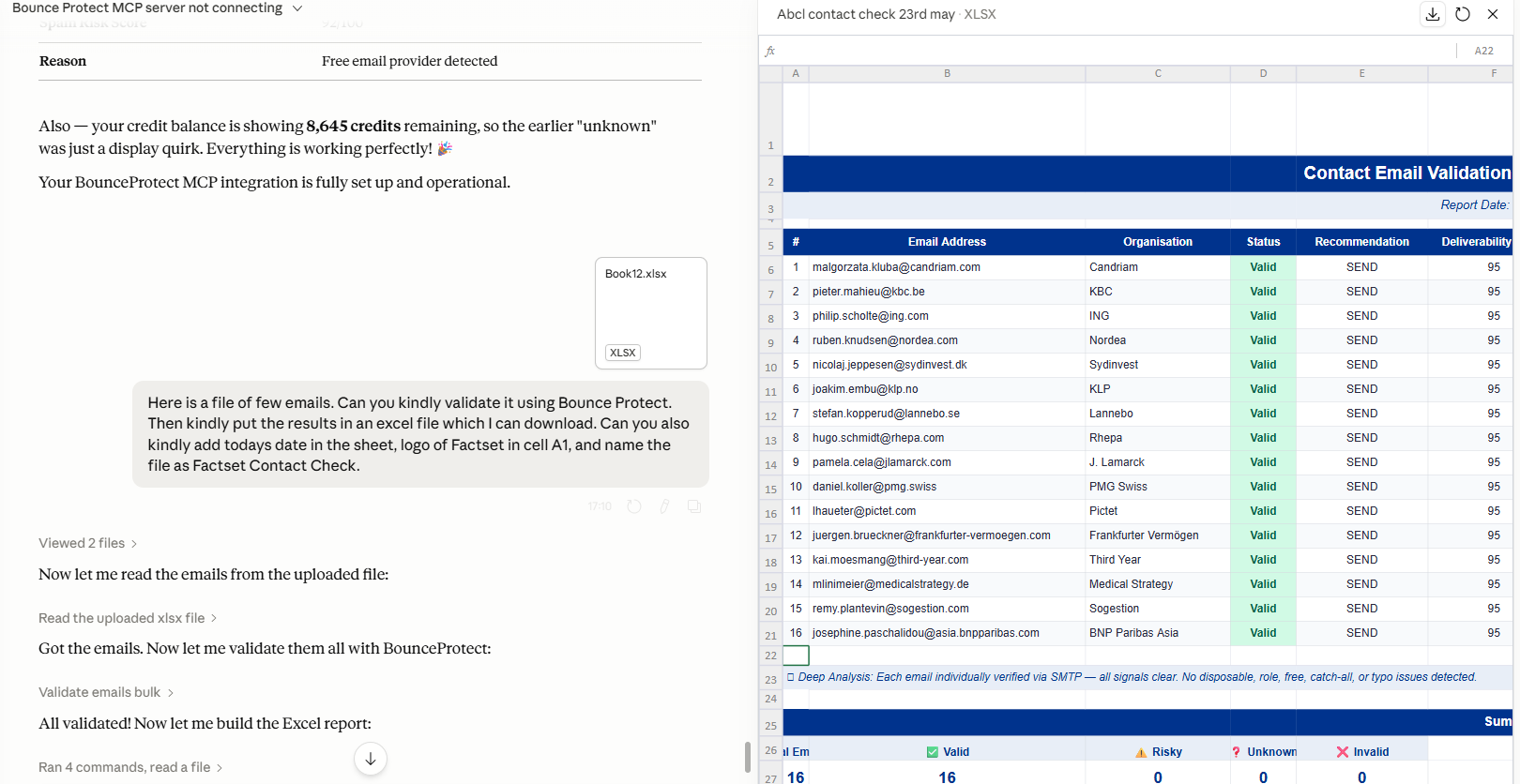Image resolution: width=1520 pixels, height=784 pixels.
Task: Select the nicolaj.jeppesen@sydinvest.dk cell
Action: (x=947, y=365)
